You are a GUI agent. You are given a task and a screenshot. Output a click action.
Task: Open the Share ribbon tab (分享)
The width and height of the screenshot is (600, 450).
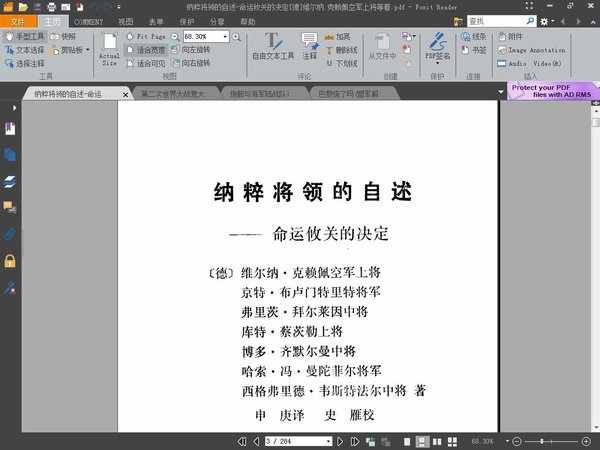[217, 22]
